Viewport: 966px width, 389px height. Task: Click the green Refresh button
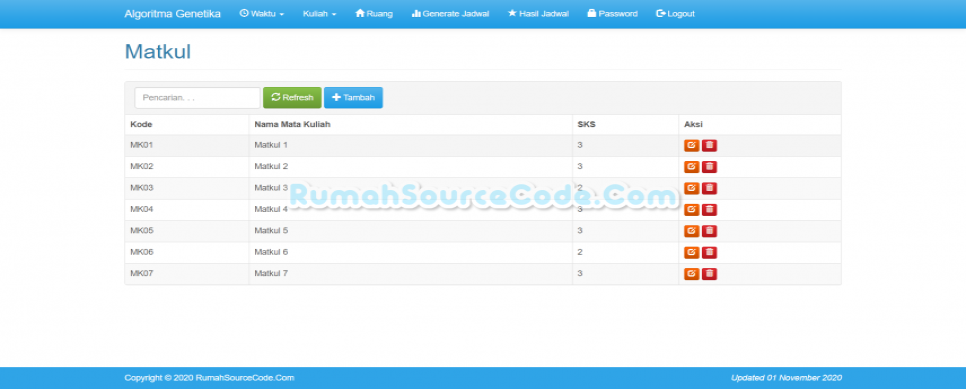[x=292, y=97]
